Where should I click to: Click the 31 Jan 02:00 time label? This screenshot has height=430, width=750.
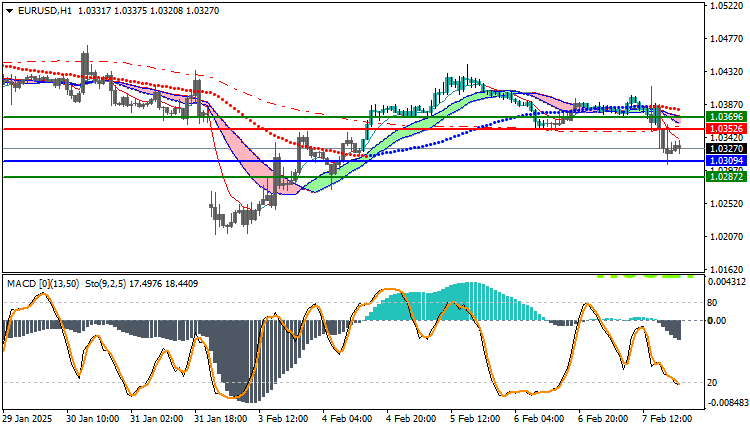[x=156, y=419]
